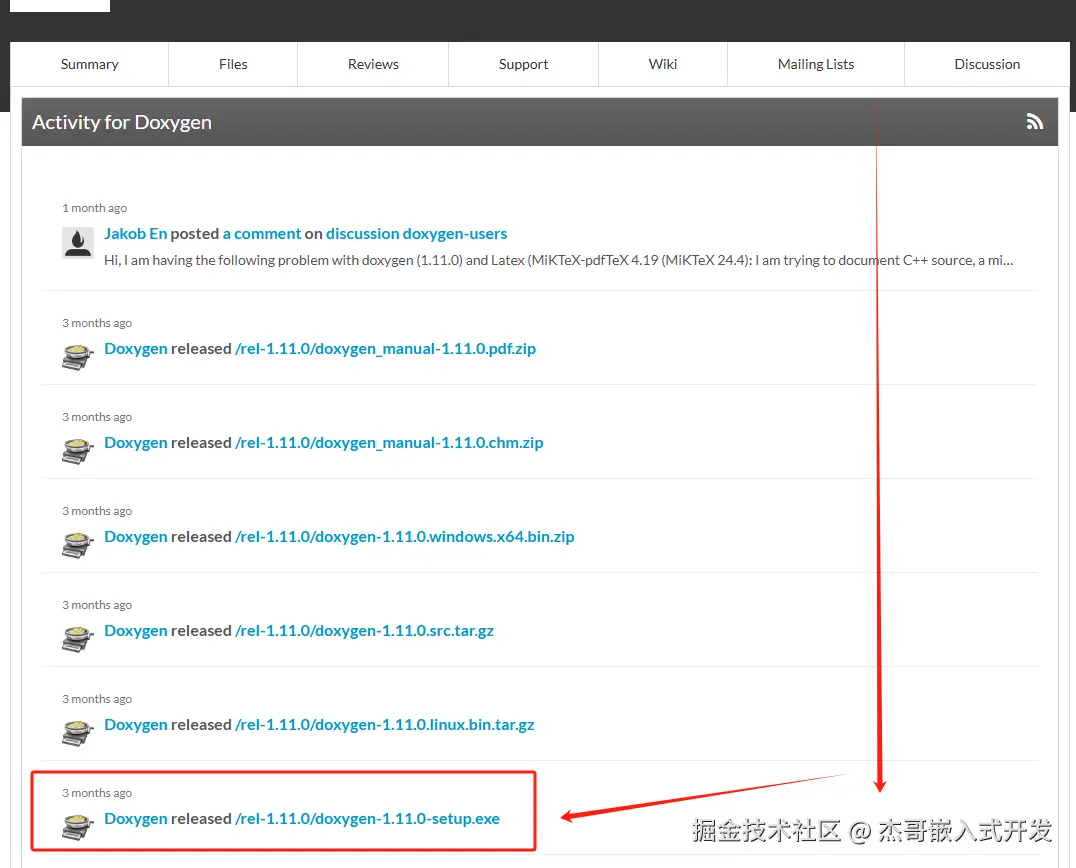This screenshot has width=1076, height=868.
Task: Switch to the Discussion tab
Action: [987, 64]
